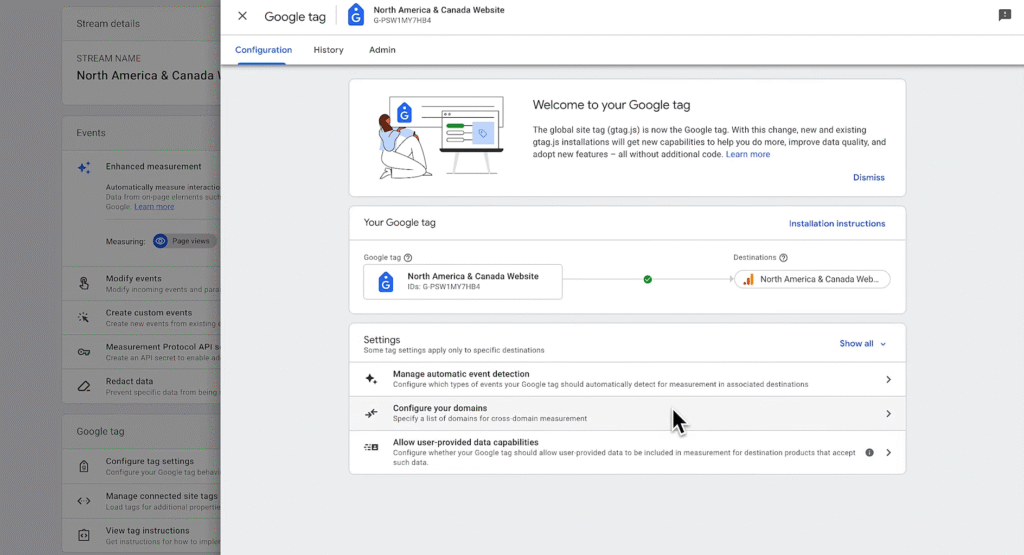Click the View tag instructions code icon
Viewport: 1024px width, 555px height.
click(x=84, y=535)
